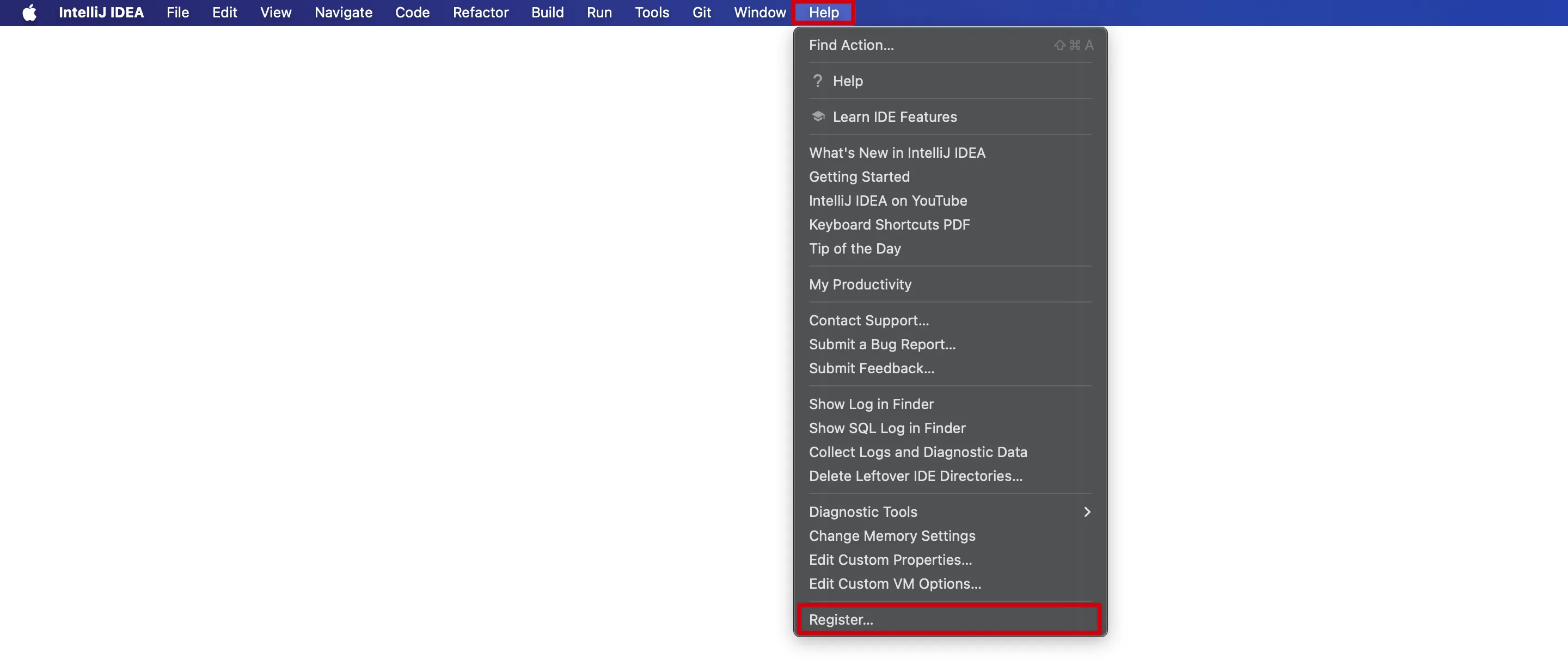This screenshot has height=666, width=1568.
Task: Select Delete Leftover IDE Directories...
Action: tap(915, 476)
